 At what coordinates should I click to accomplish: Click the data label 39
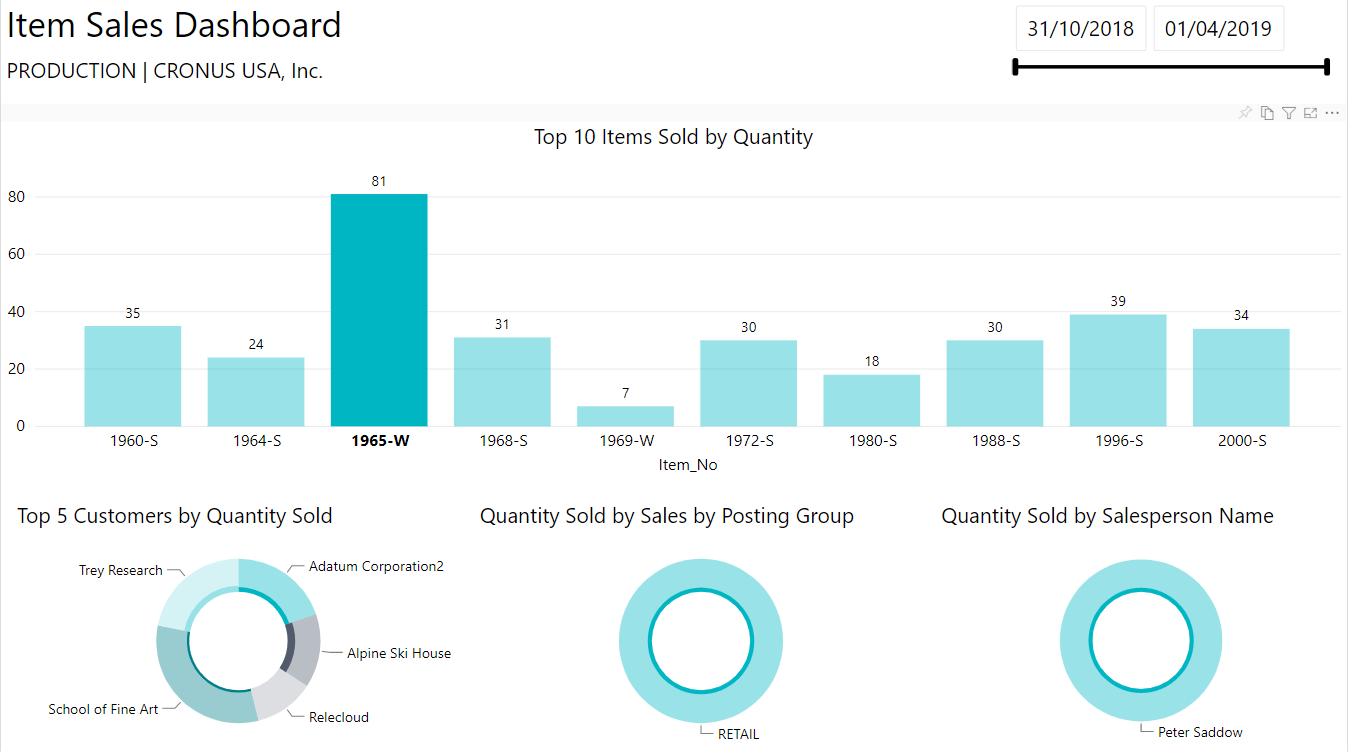[x=1118, y=301]
